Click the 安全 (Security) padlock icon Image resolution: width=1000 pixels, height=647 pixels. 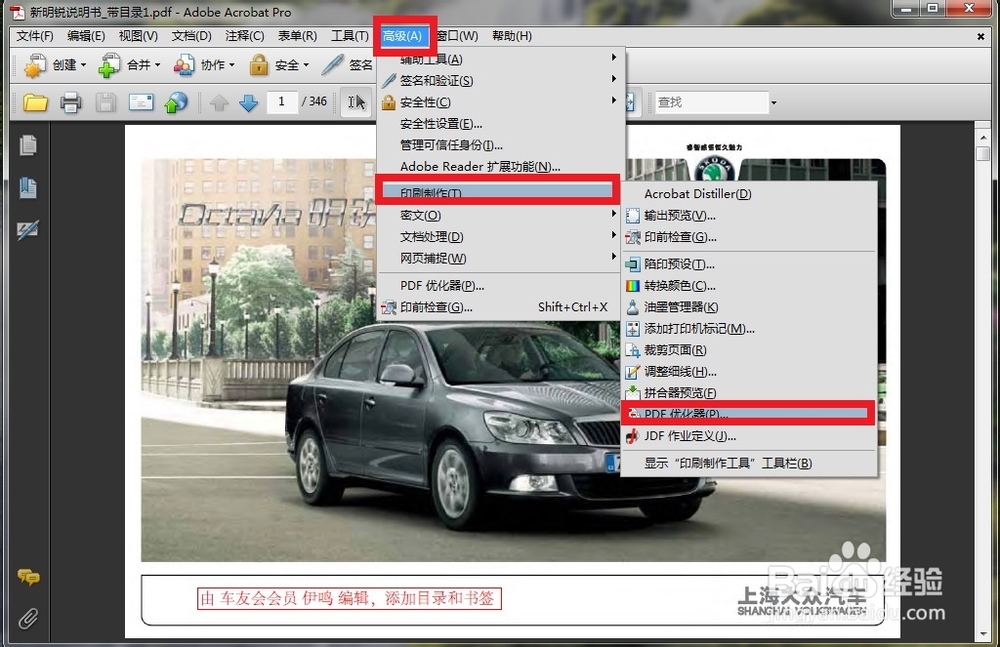tap(258, 65)
